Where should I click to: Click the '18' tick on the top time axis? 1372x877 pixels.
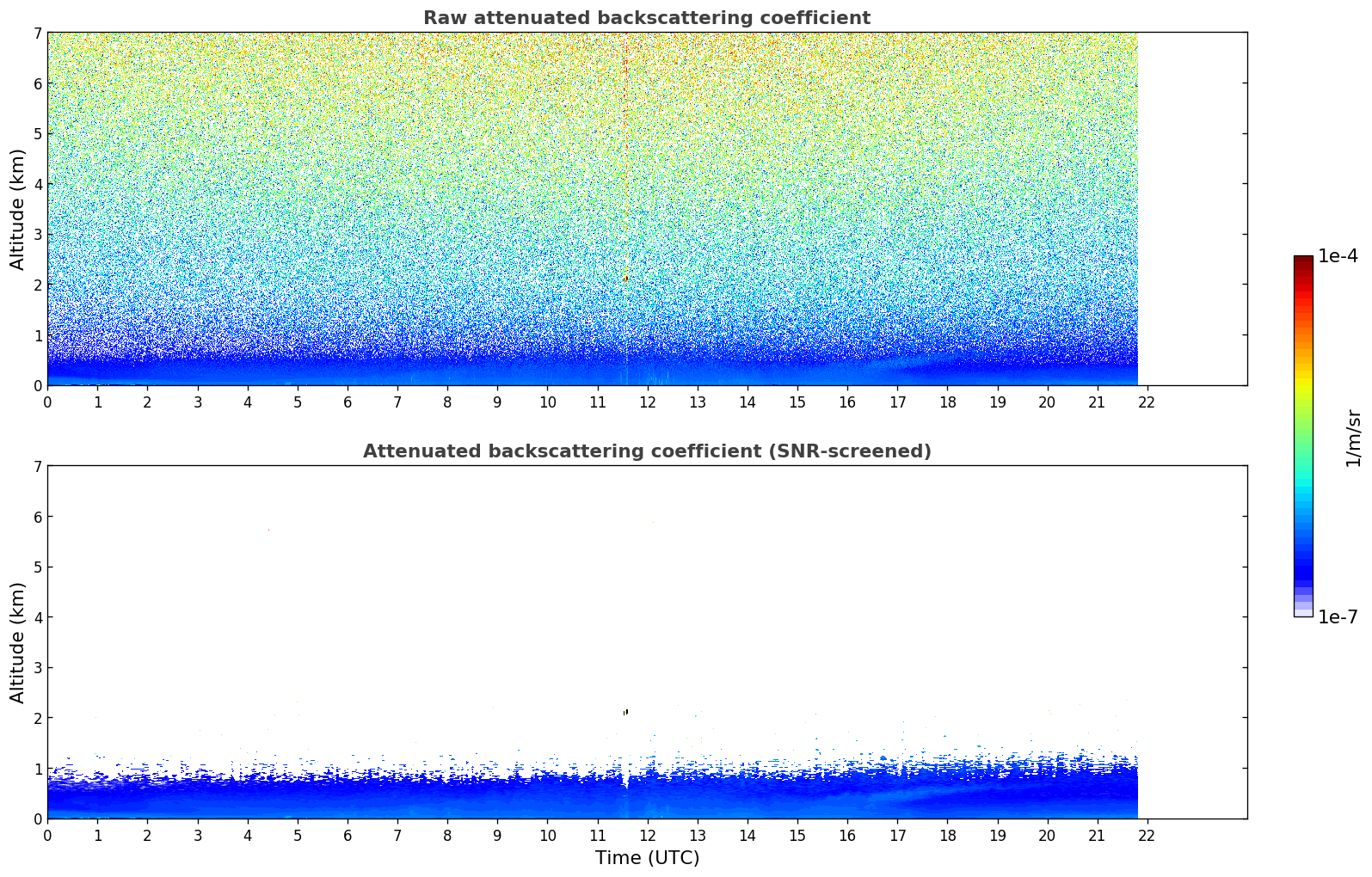coord(947,402)
